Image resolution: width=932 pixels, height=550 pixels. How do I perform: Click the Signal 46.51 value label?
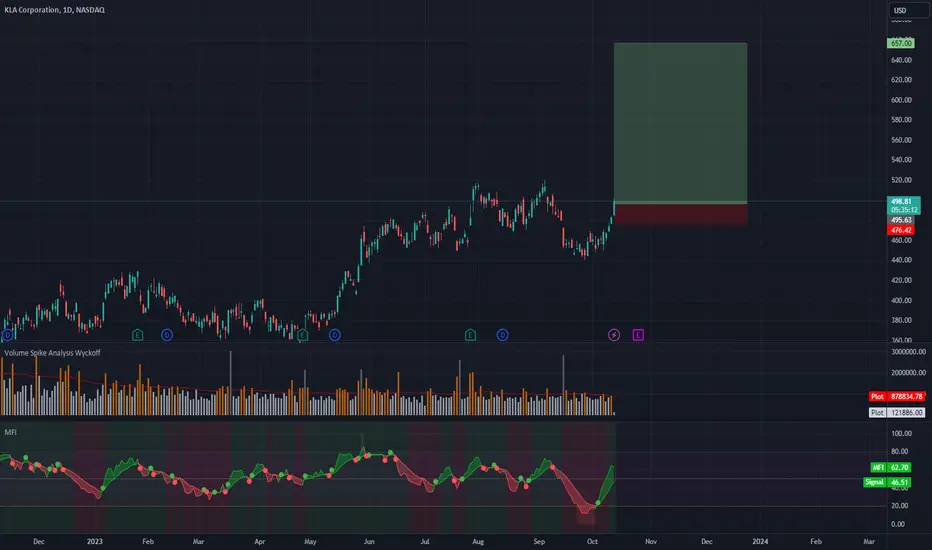[x=887, y=482]
